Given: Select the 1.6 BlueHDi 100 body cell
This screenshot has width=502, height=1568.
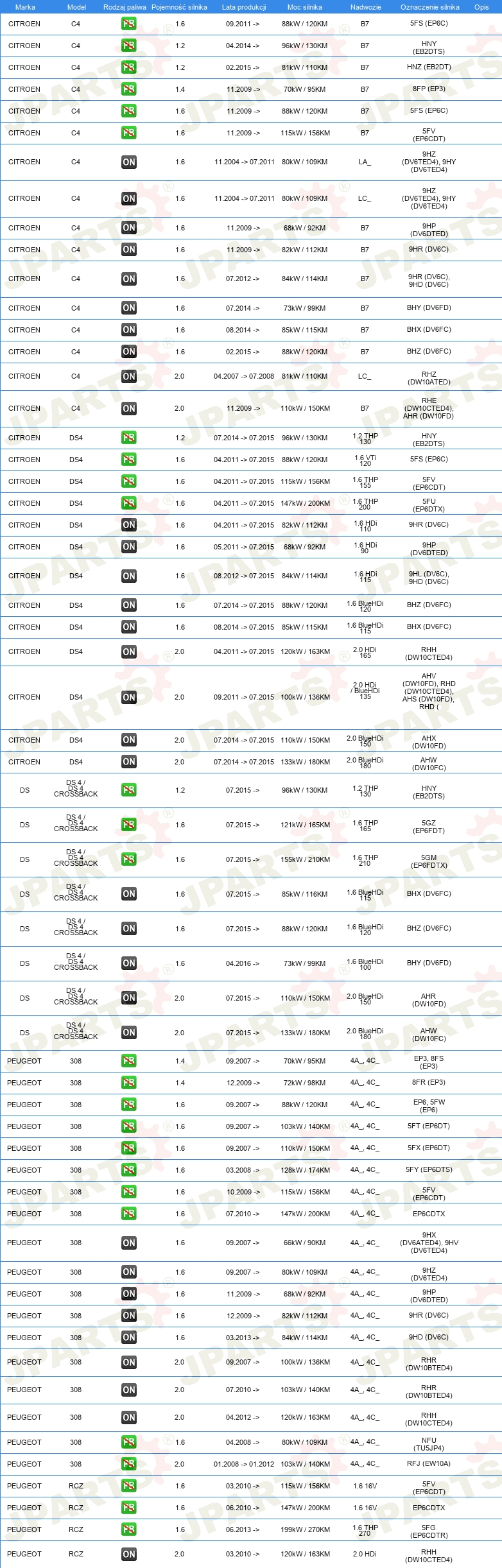Looking at the screenshot, I should pos(365,964).
